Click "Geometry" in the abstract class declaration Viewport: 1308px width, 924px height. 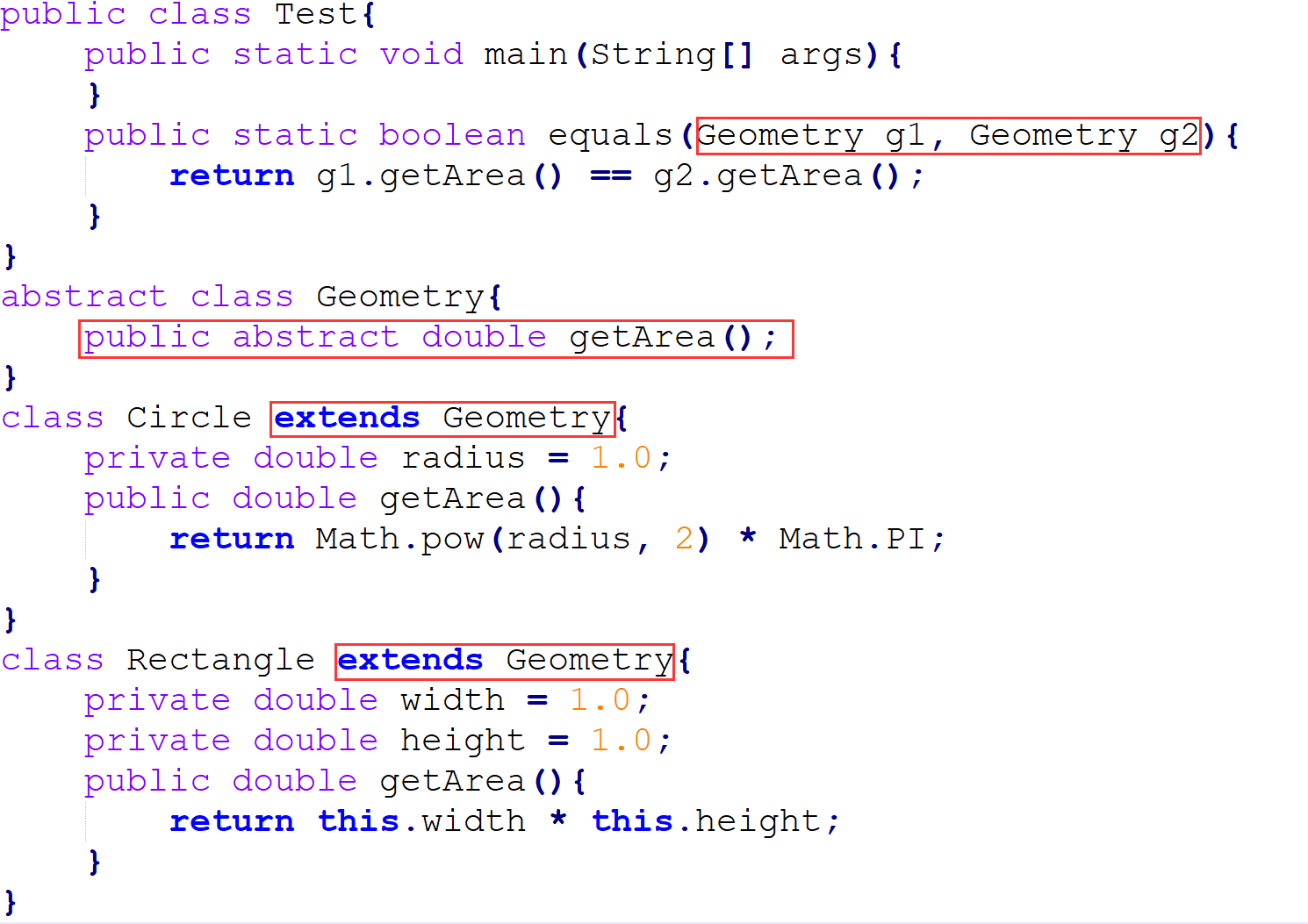coord(399,297)
